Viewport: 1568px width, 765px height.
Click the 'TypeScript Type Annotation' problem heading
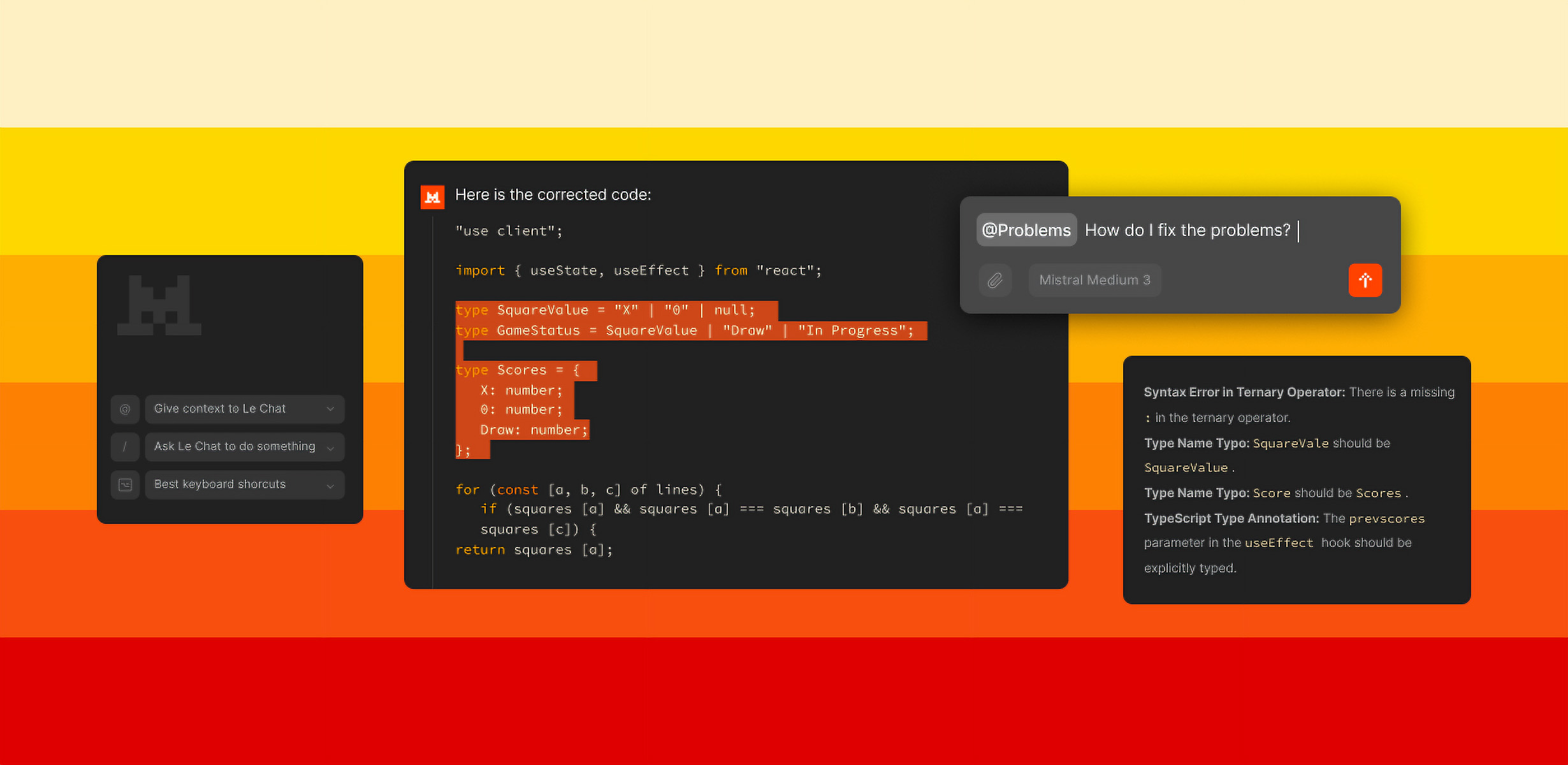(x=1231, y=518)
